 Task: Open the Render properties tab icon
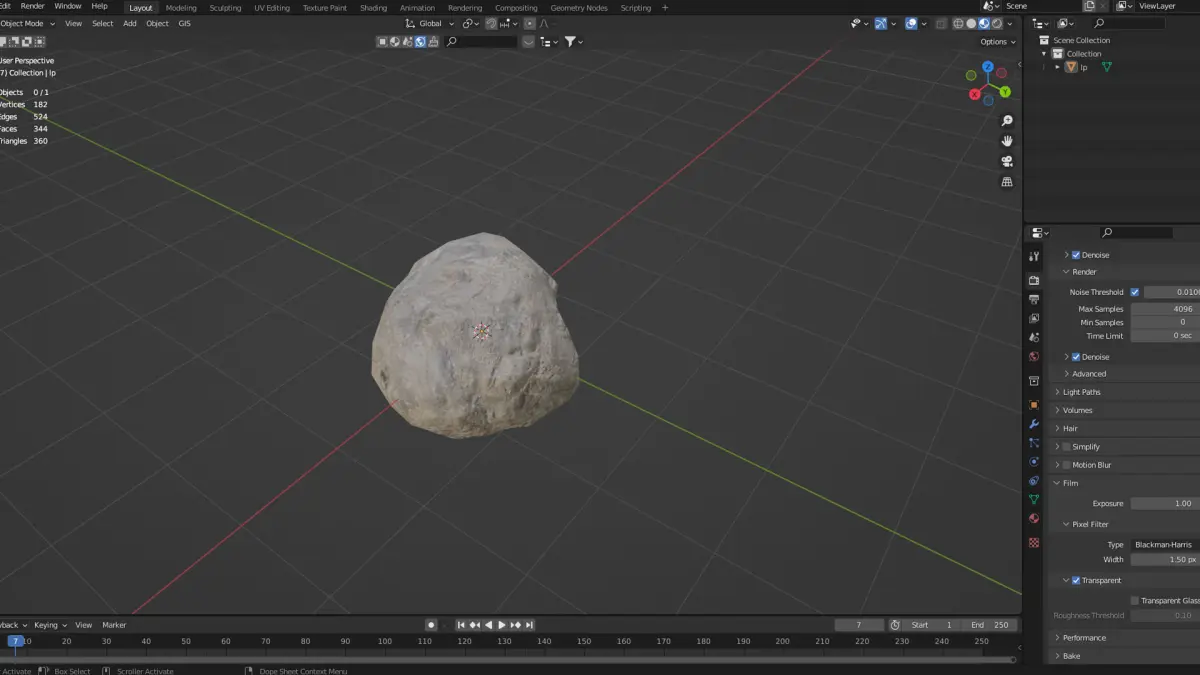point(1034,280)
